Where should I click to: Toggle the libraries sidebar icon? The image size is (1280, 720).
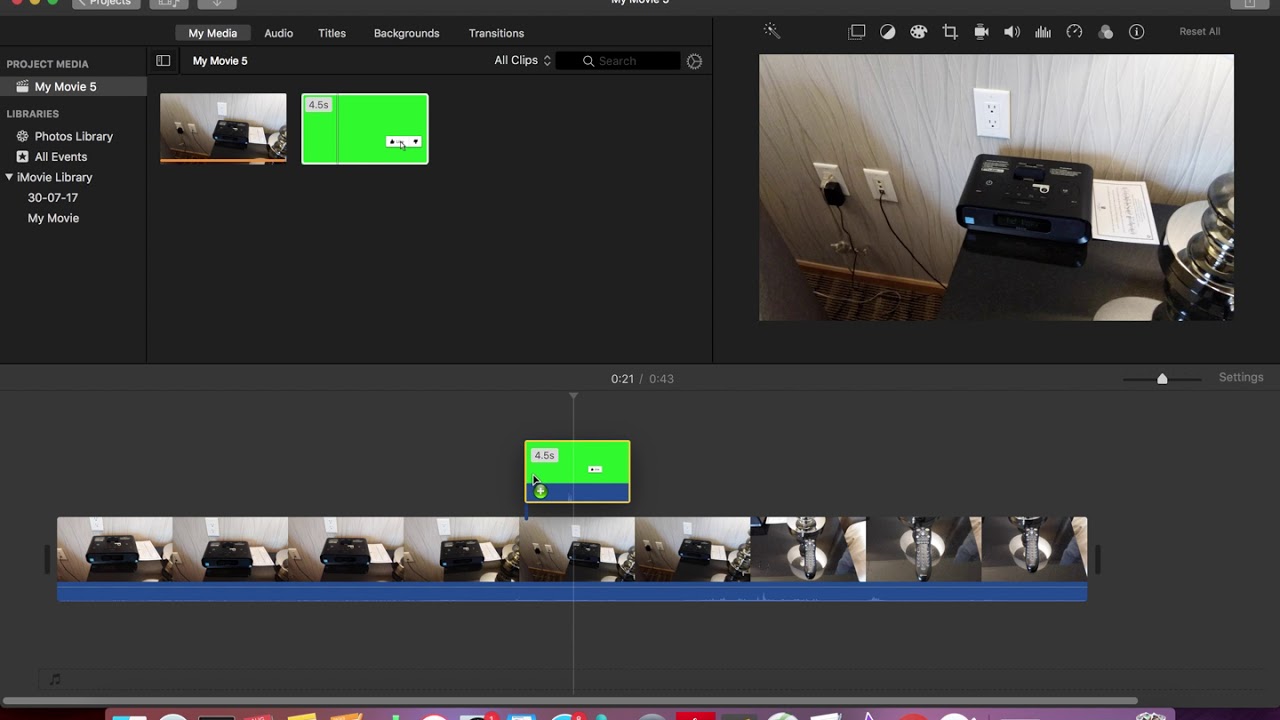pyautogui.click(x=163, y=61)
